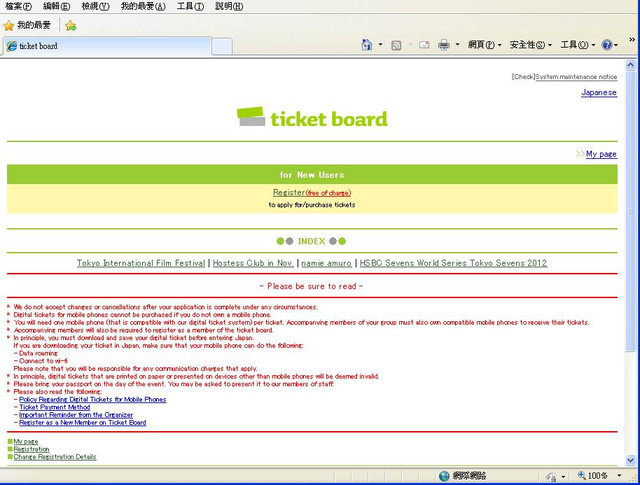The width and height of the screenshot is (640, 485).
Task: Click the Registration footer link
Action: click(31, 449)
